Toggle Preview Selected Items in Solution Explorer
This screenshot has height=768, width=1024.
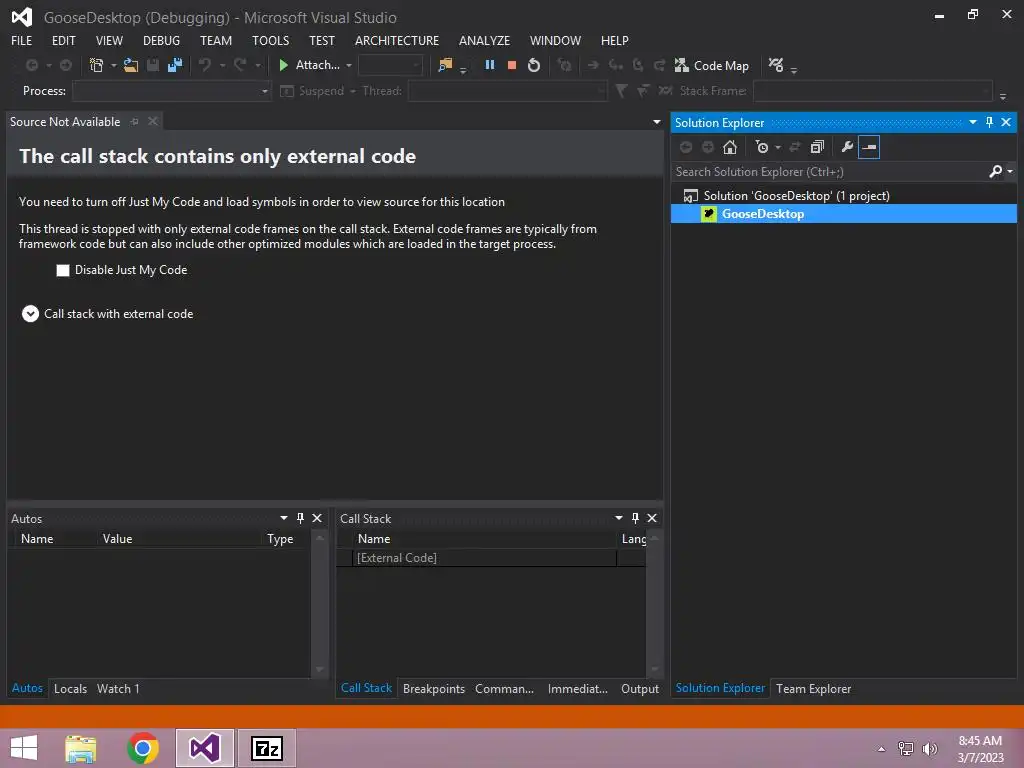(x=869, y=147)
